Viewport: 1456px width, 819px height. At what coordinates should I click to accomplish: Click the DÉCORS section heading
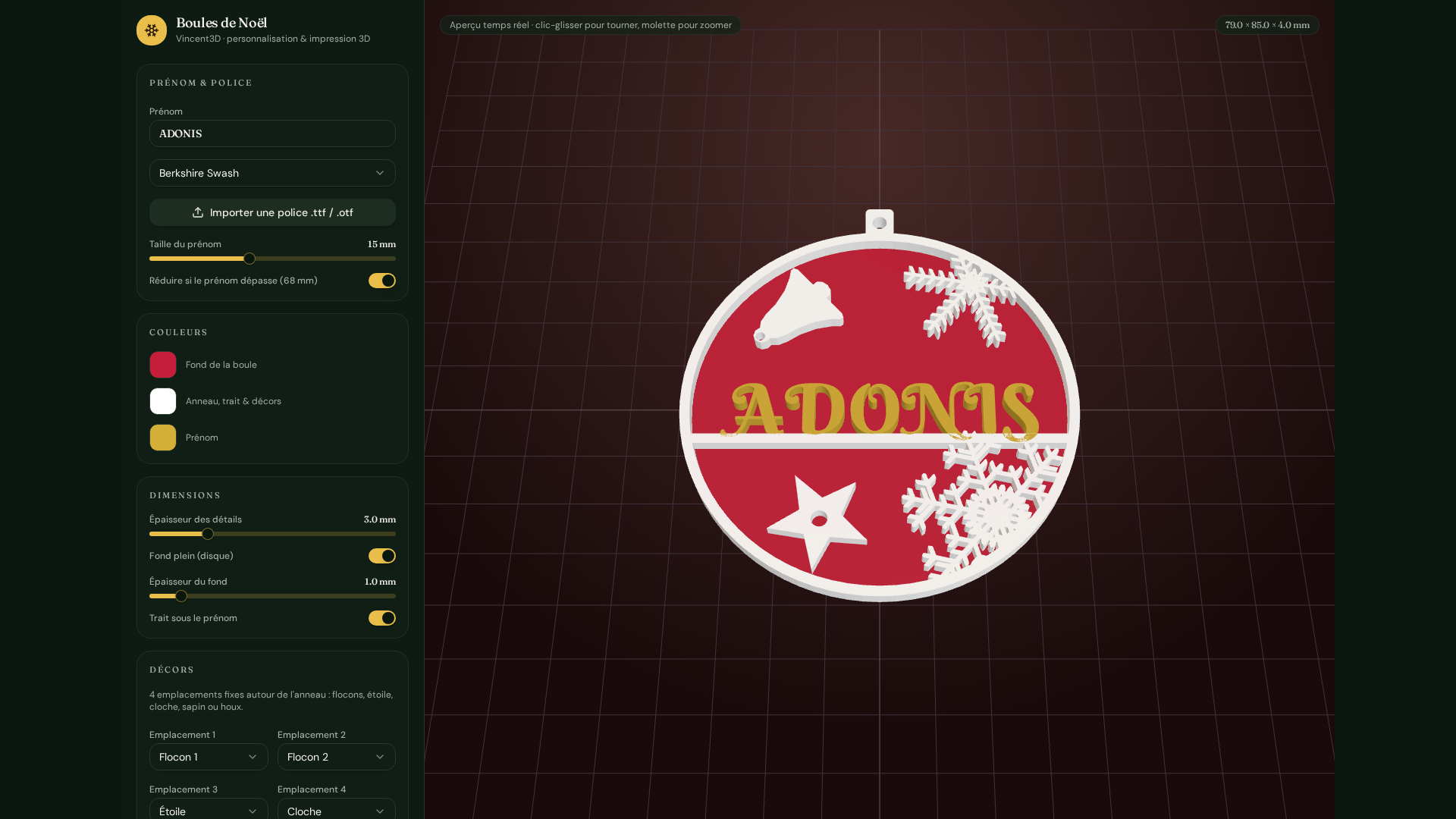coord(172,670)
